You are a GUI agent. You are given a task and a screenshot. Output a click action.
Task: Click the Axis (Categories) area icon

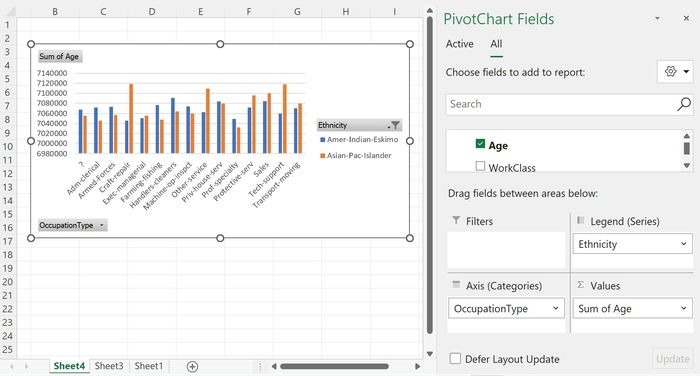(456, 285)
